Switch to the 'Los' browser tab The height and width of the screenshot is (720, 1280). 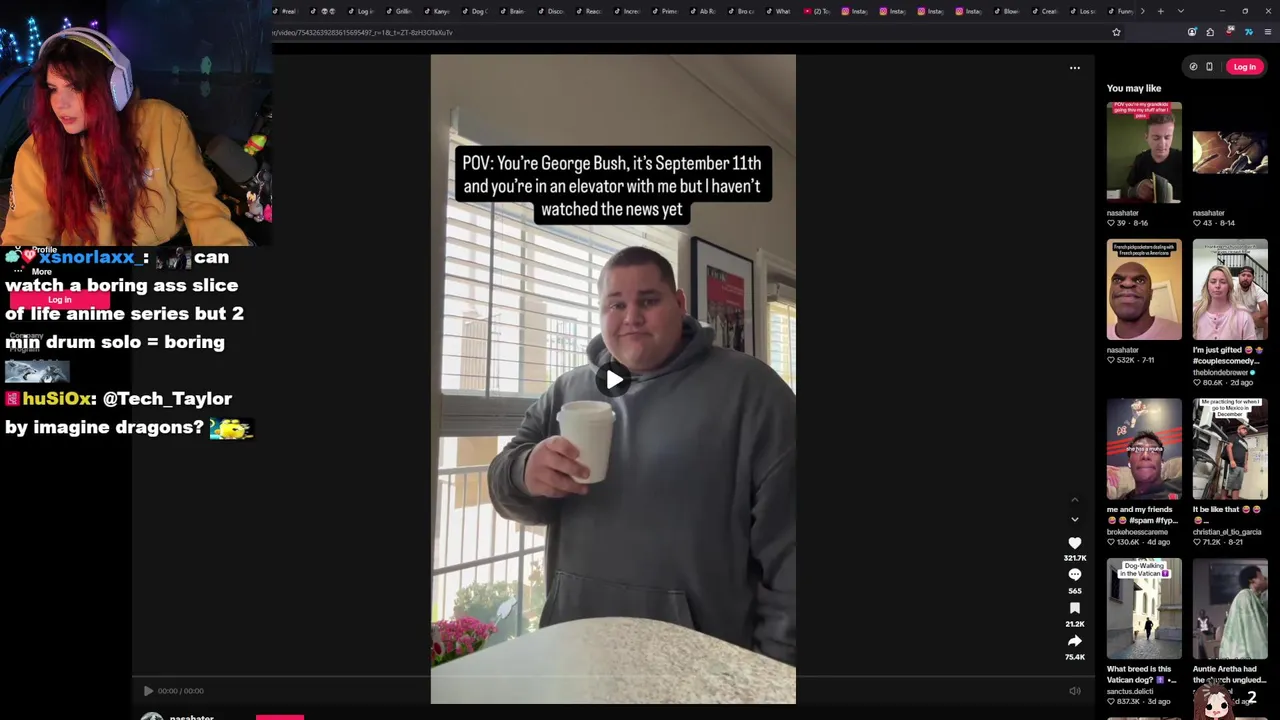tap(1084, 11)
